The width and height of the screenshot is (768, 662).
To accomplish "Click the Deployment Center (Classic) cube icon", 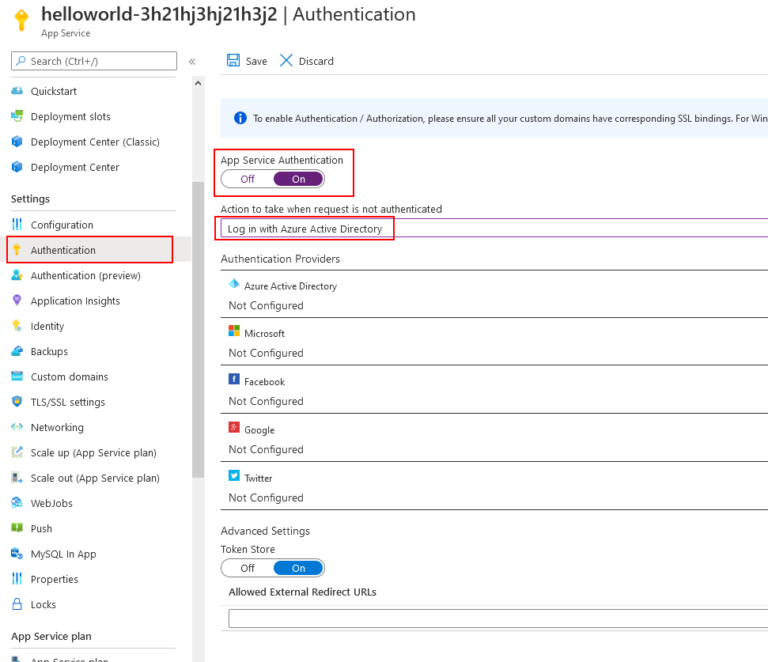I will click(17, 142).
